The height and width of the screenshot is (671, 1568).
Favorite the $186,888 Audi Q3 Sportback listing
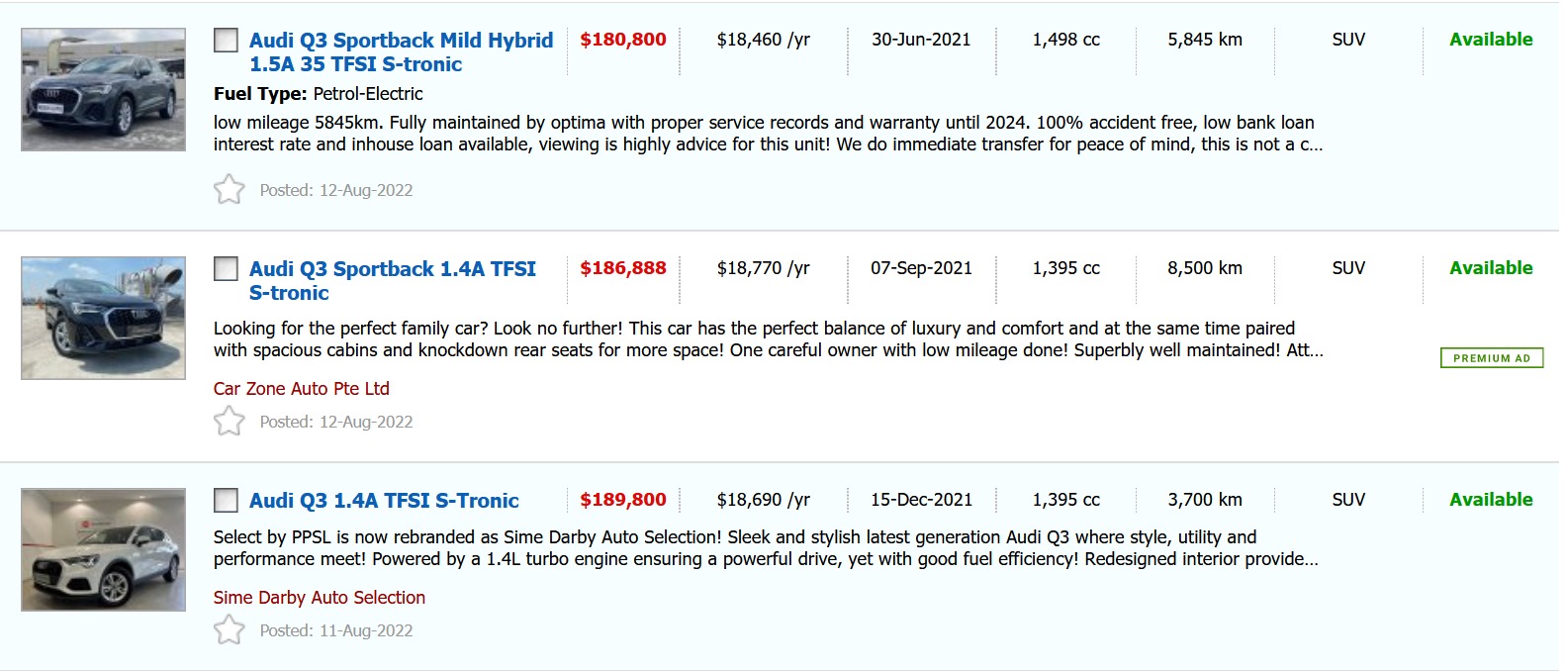[x=229, y=421]
